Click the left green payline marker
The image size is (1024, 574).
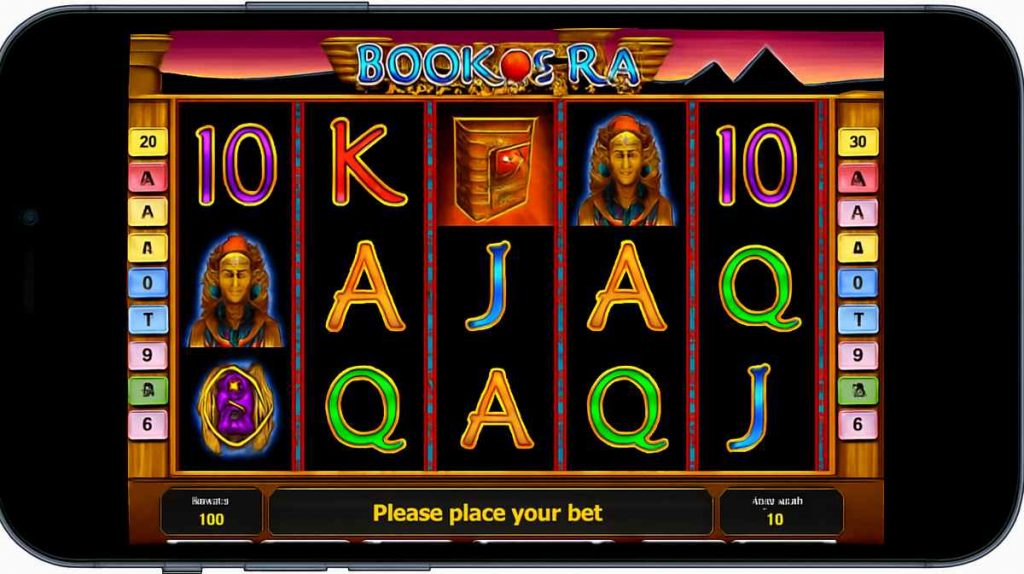pyautogui.click(x=148, y=390)
